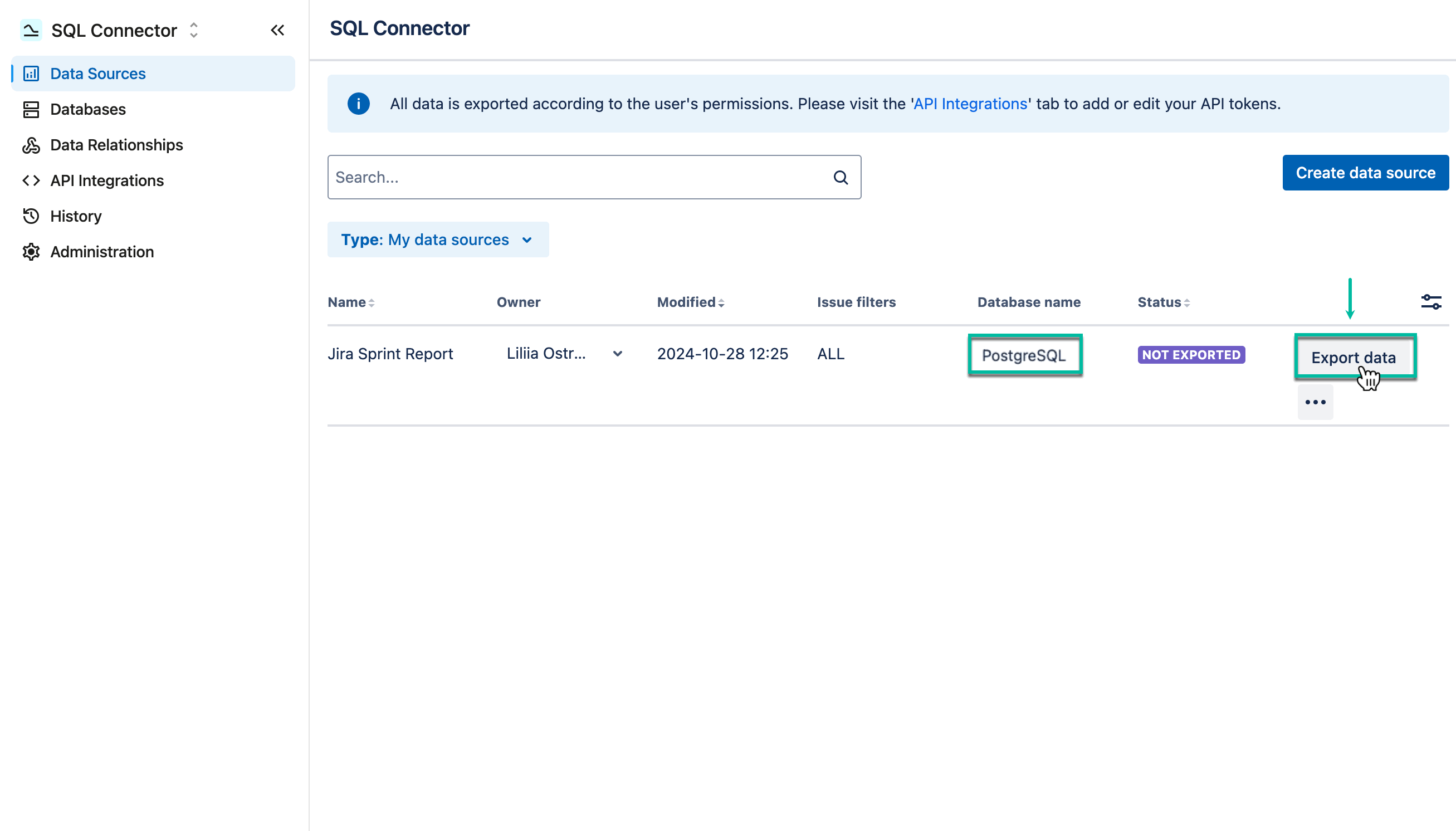Screen dimensions: 1456x831
Task: Click the info icon in the banner
Action: click(x=359, y=103)
